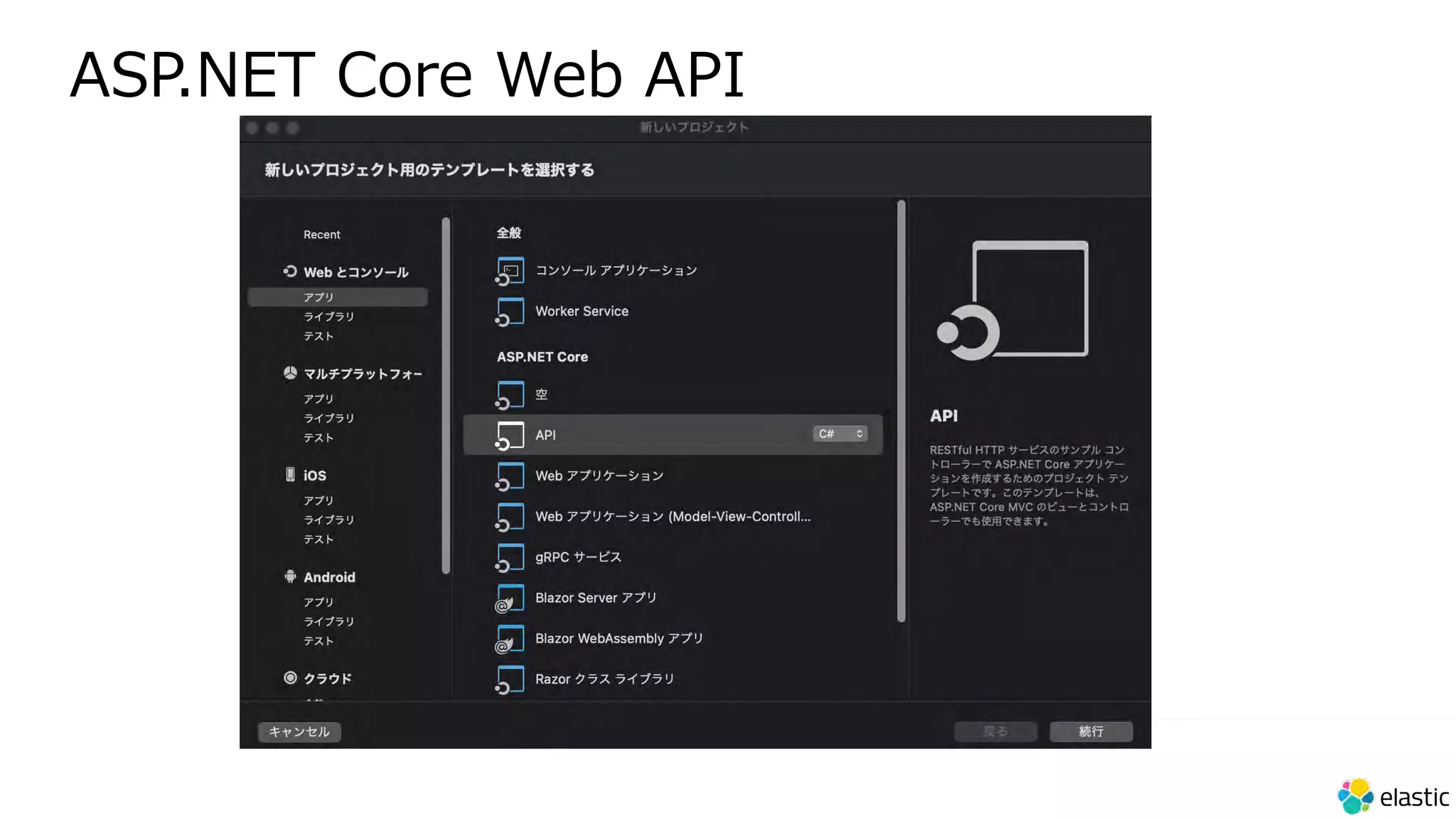Click the large API preview image
The width and height of the screenshot is (1456, 819).
1012,300
